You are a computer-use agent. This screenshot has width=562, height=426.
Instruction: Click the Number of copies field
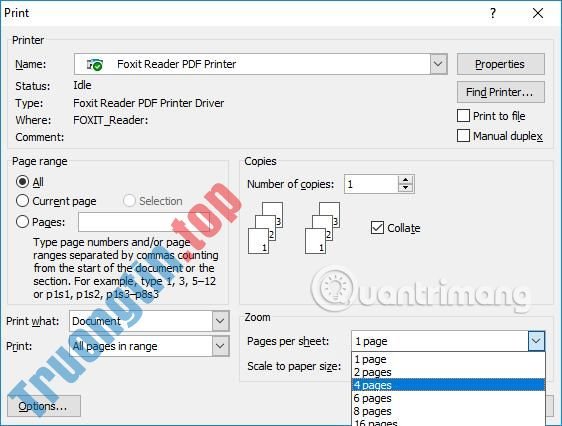coord(371,184)
